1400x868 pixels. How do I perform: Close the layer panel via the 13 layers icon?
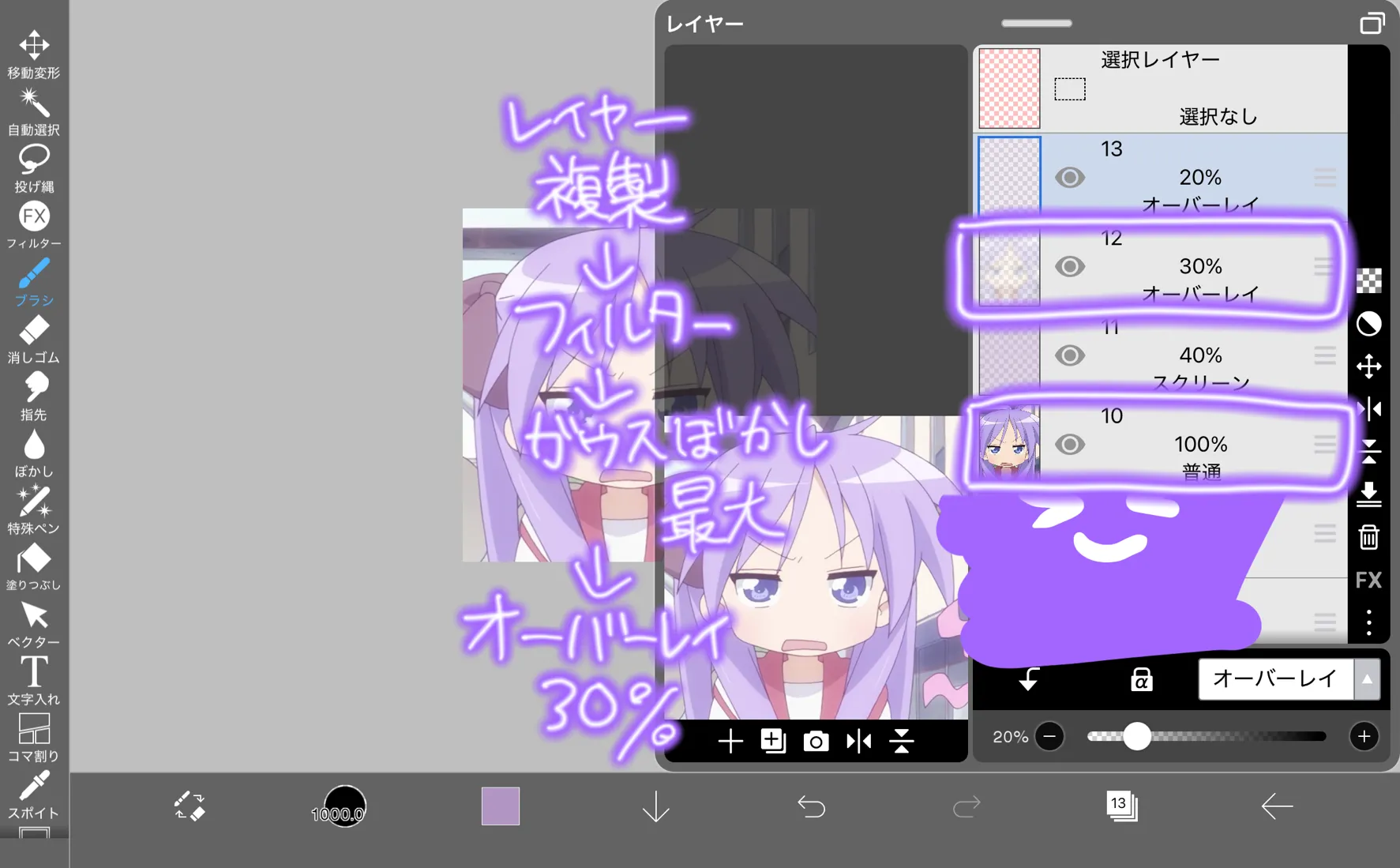pyautogui.click(x=1122, y=806)
